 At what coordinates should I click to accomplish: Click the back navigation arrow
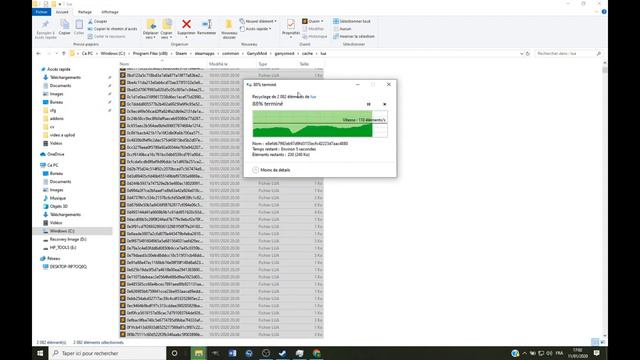click(39, 53)
